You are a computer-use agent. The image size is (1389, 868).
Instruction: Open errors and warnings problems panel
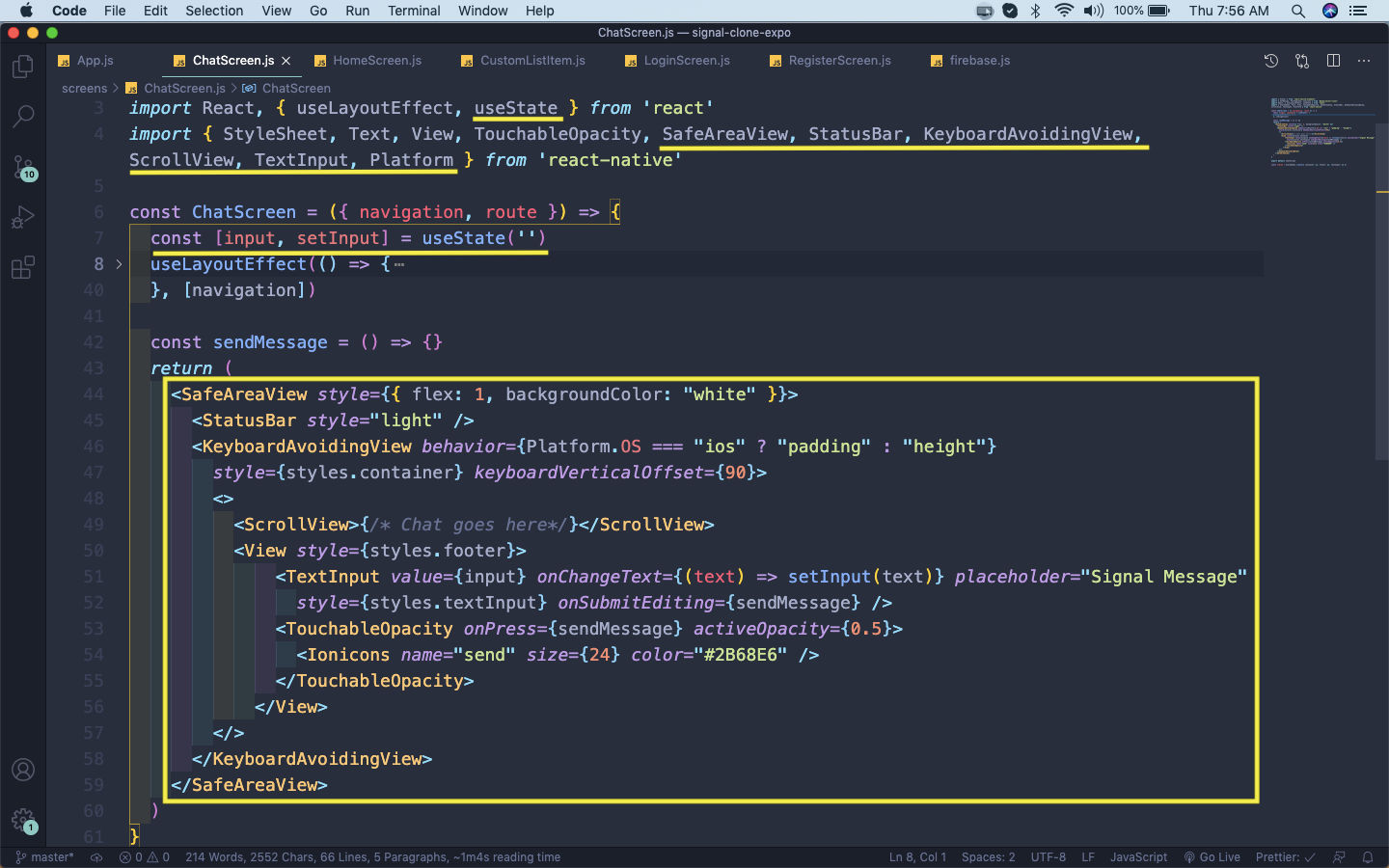[x=145, y=857]
